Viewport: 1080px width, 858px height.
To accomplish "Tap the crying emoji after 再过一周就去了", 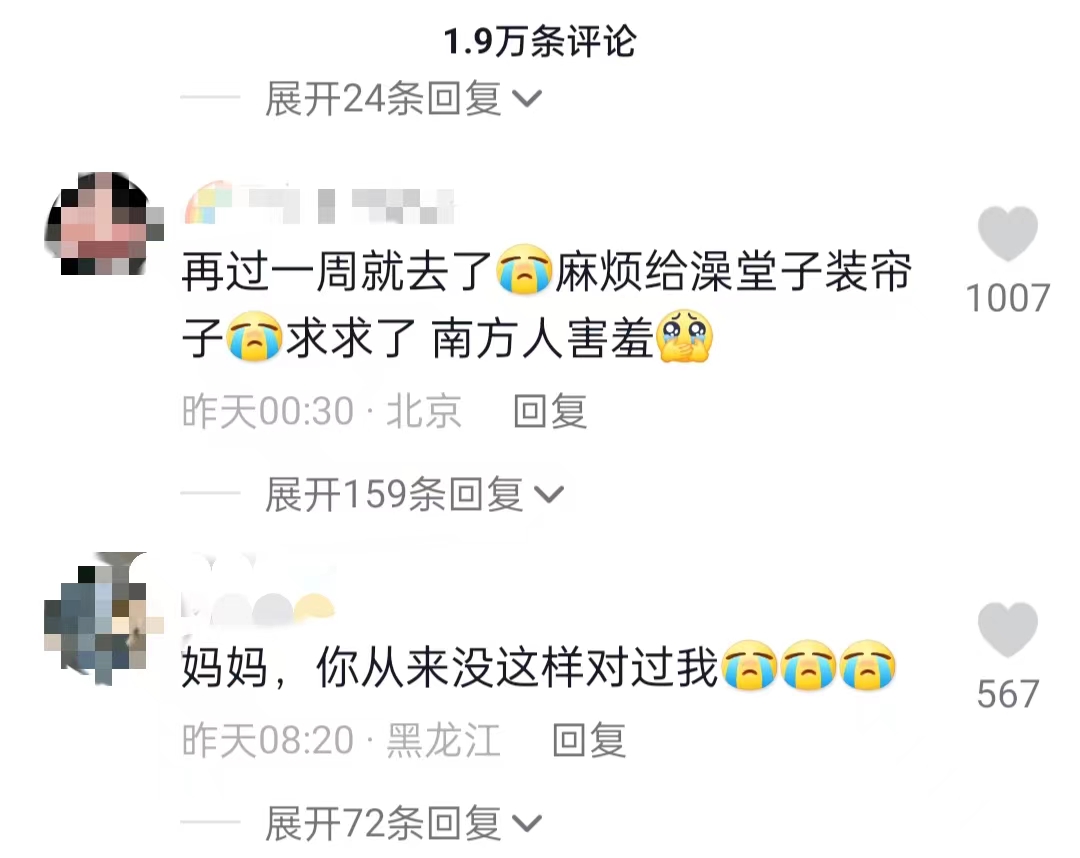I will 525,269.
